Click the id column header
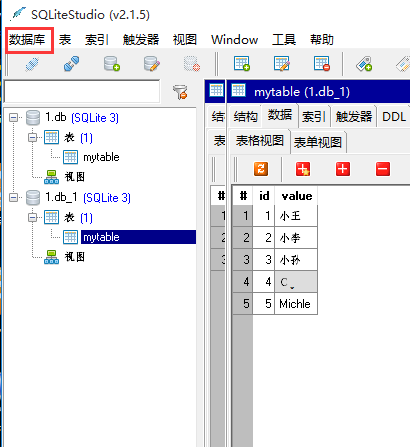Viewport: 410px width, 447px height. coord(264,196)
